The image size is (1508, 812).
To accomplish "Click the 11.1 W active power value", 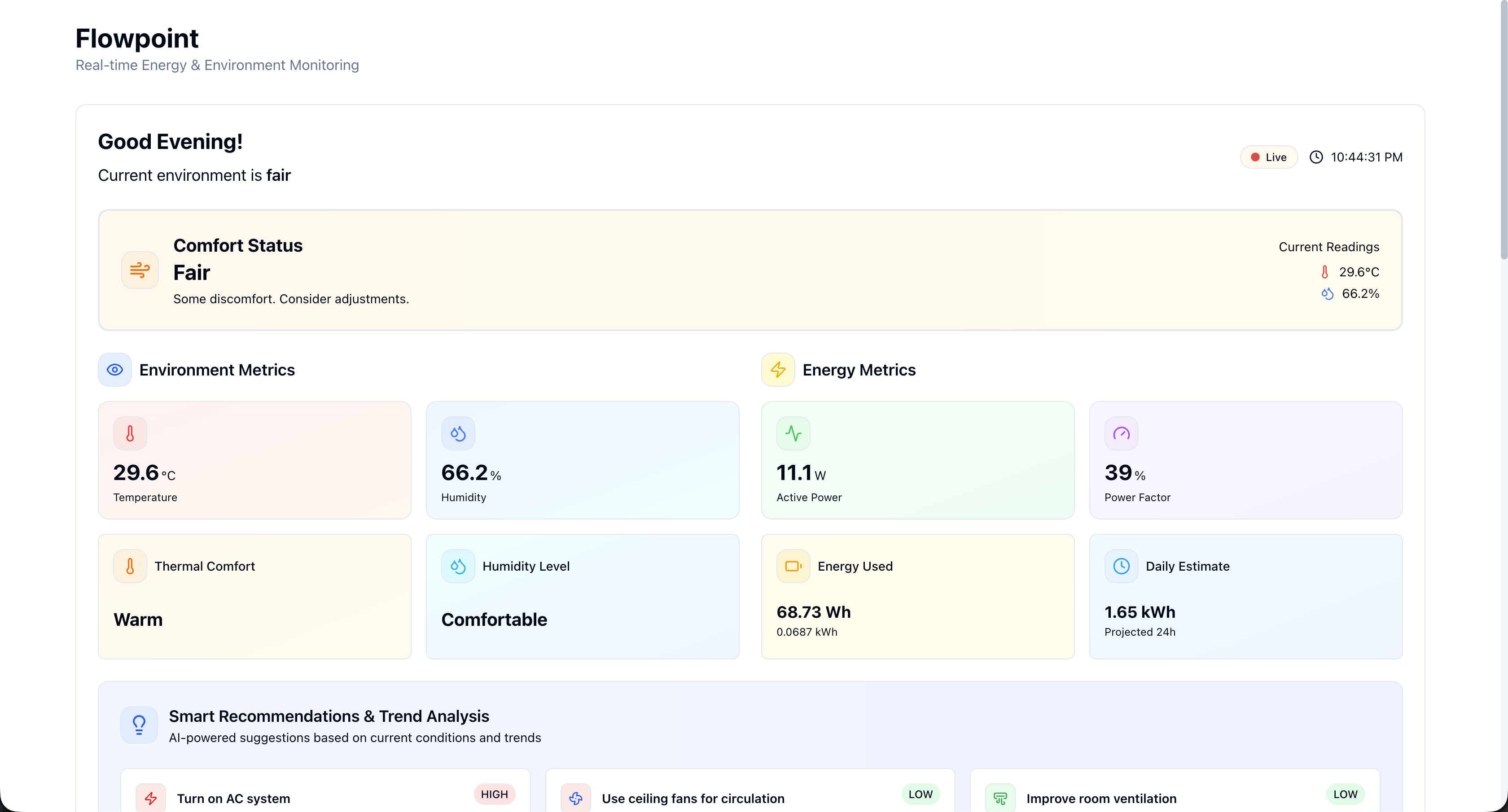I will tap(801, 473).
